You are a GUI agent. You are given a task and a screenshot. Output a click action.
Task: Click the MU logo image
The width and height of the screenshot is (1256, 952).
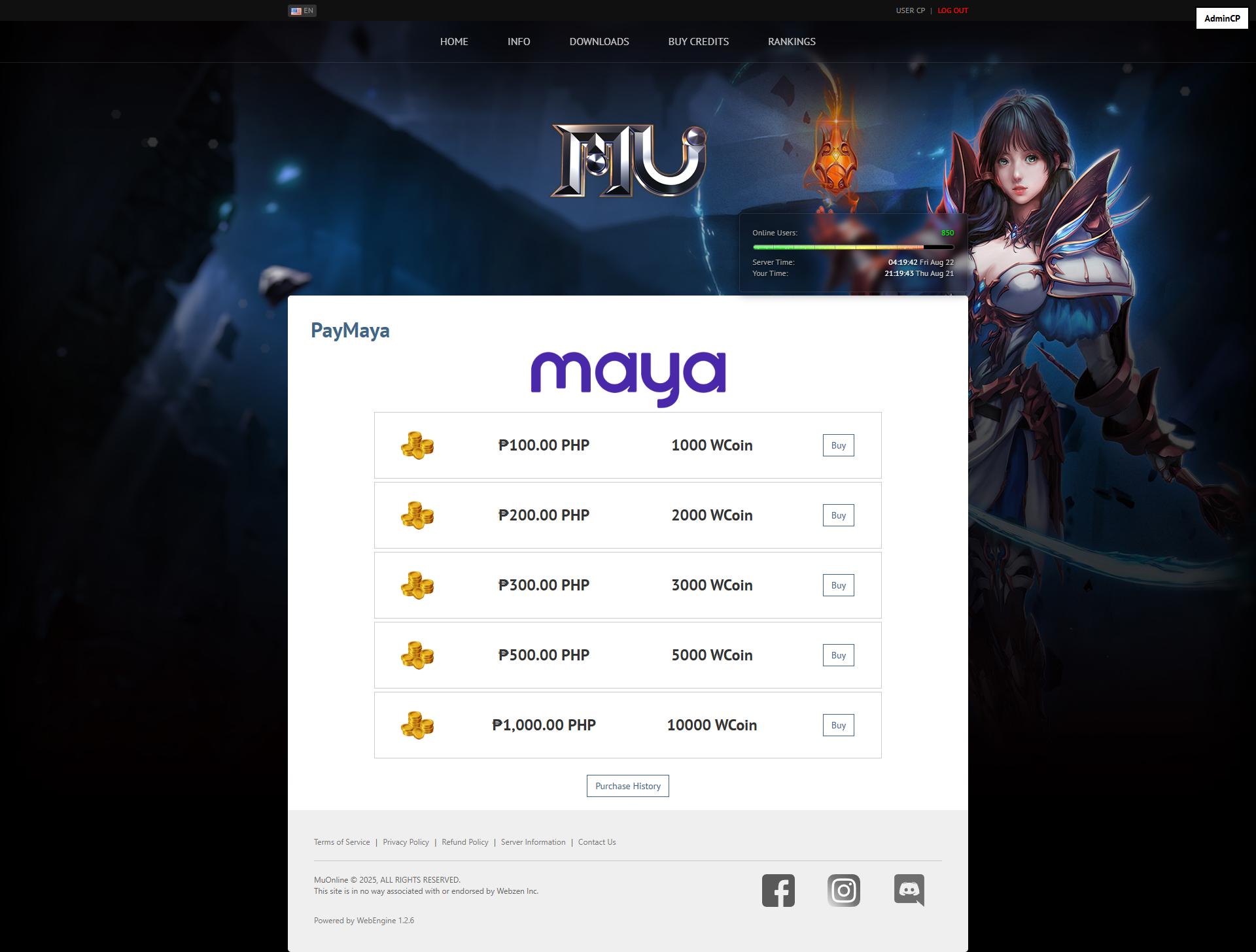point(629,161)
